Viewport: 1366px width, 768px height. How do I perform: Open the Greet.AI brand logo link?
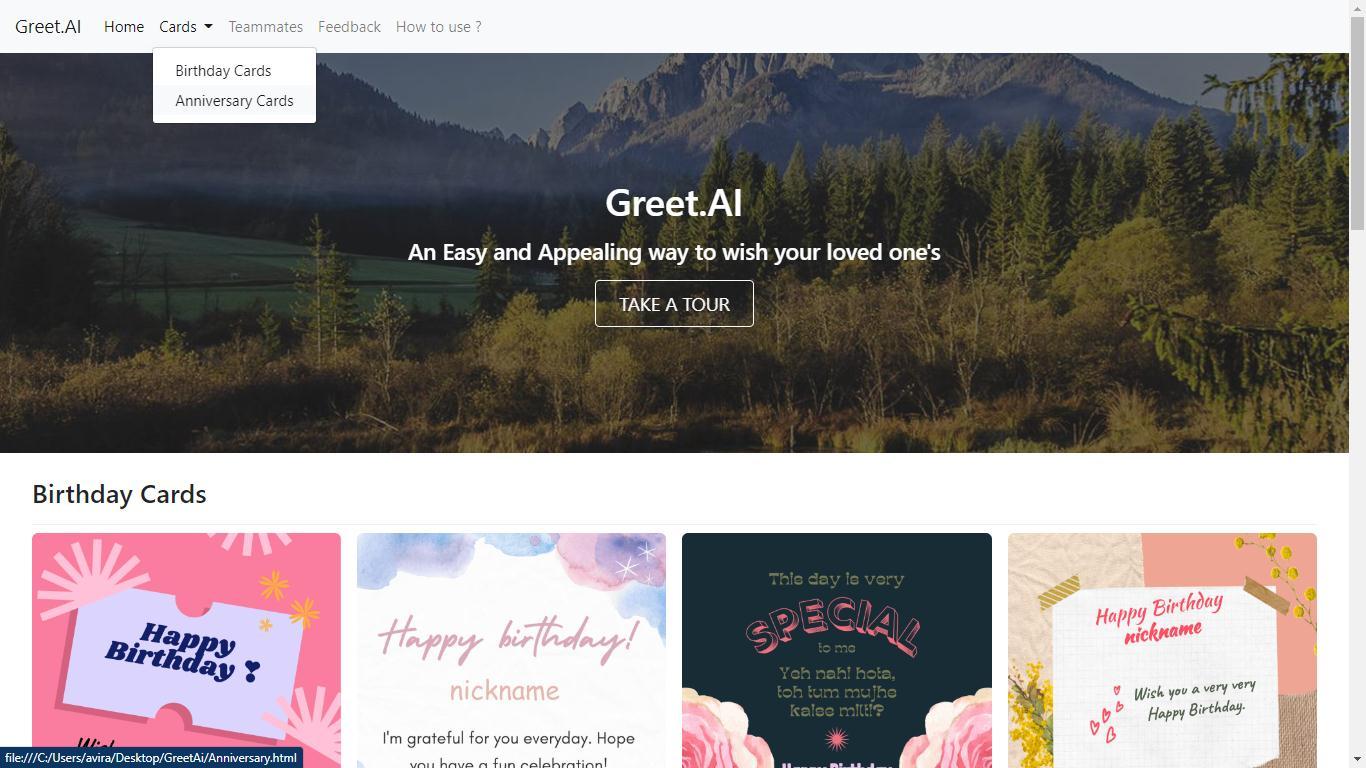(48, 27)
